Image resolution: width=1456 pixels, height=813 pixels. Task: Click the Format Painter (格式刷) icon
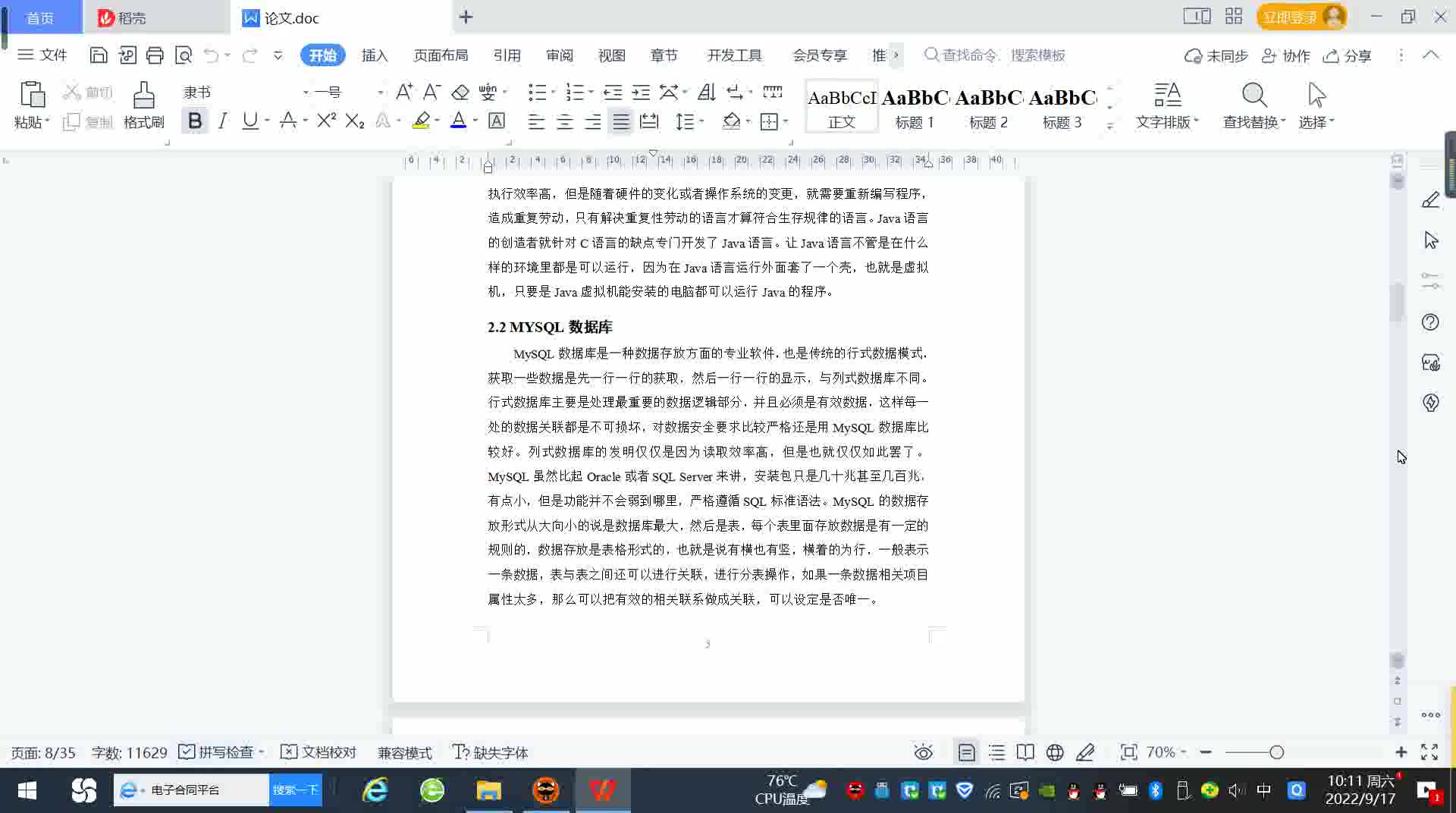pos(143,105)
